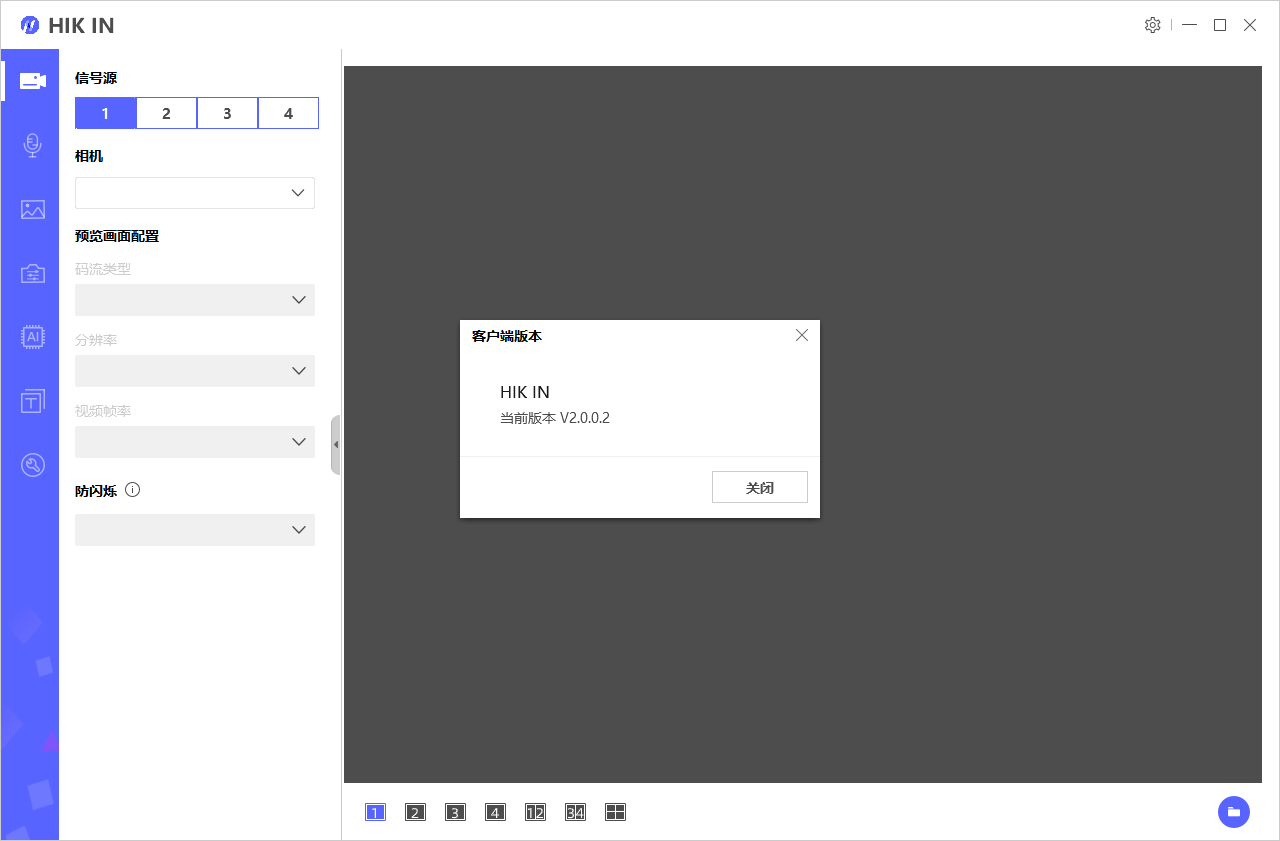Click the settings gear in title bar
This screenshot has width=1280, height=841.
click(x=1152, y=25)
